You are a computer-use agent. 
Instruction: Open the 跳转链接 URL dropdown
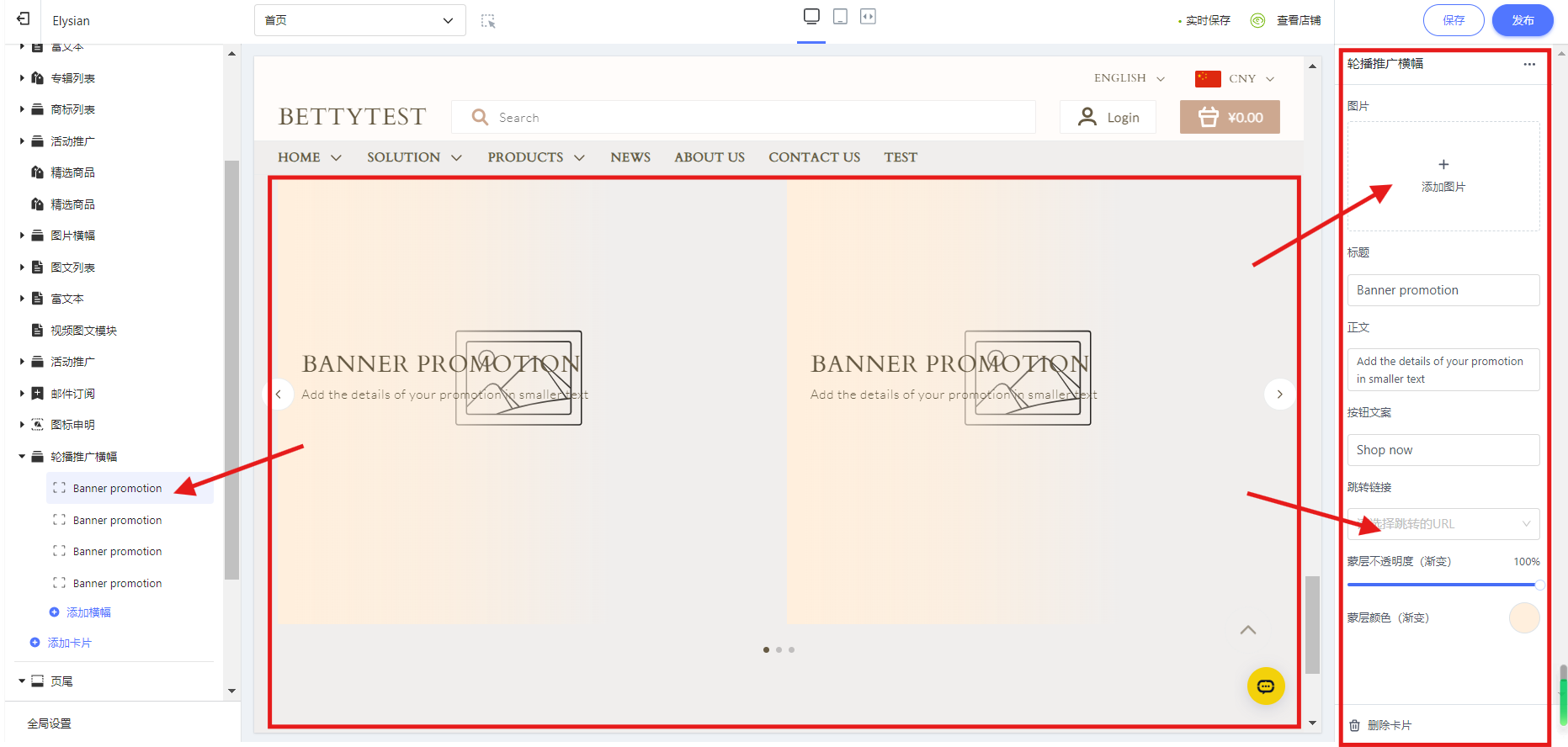pos(1443,524)
